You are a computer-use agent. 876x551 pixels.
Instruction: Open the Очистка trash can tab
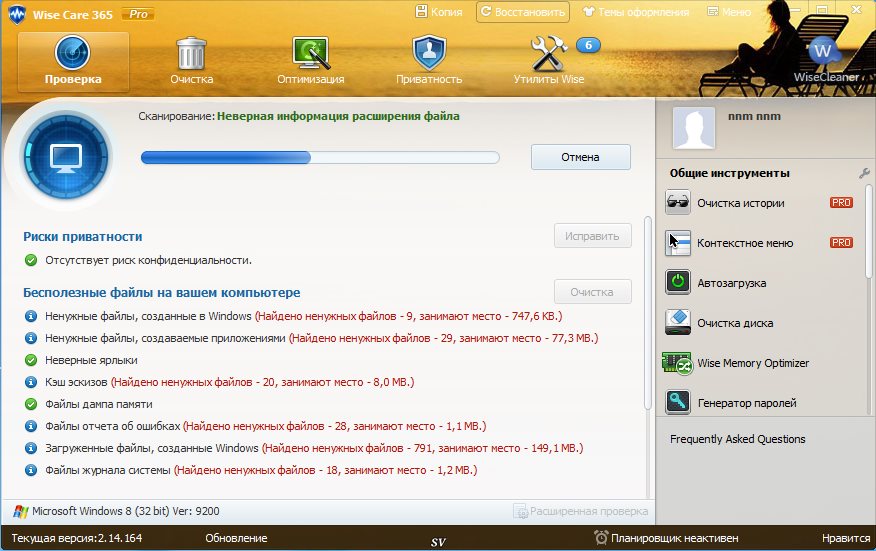191,60
